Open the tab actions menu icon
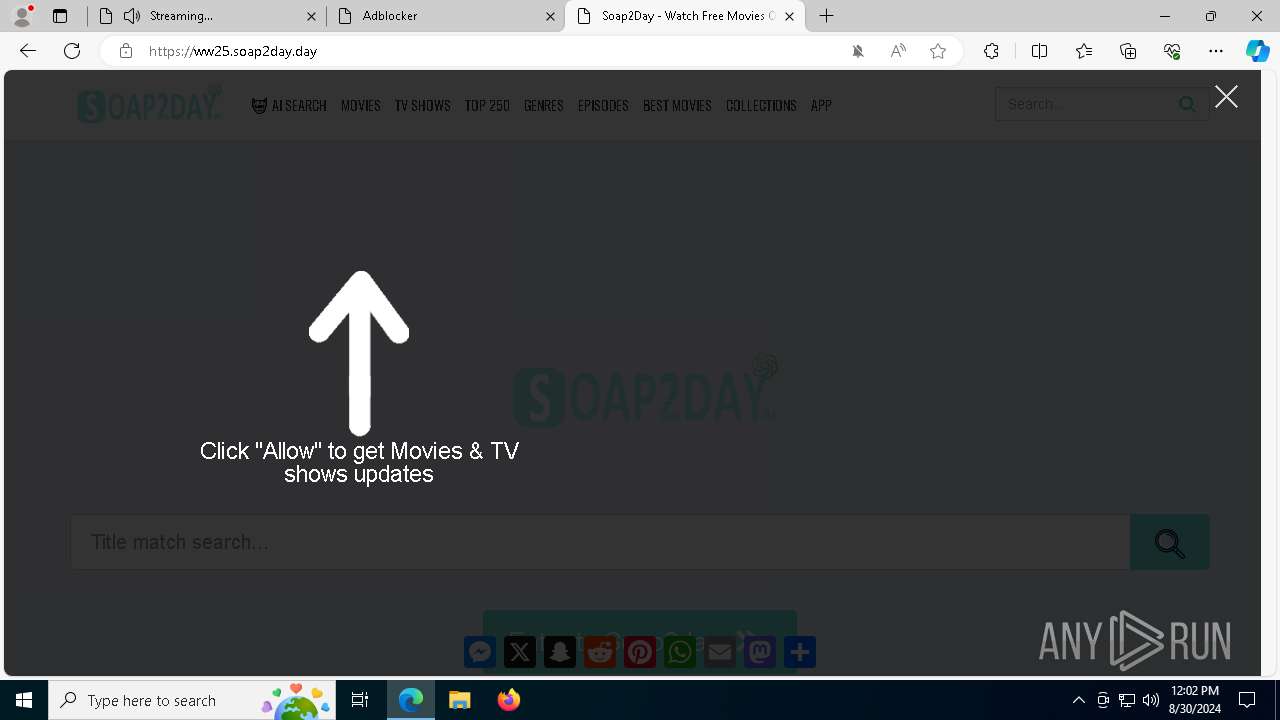This screenshot has height=720, width=1280. [x=60, y=16]
